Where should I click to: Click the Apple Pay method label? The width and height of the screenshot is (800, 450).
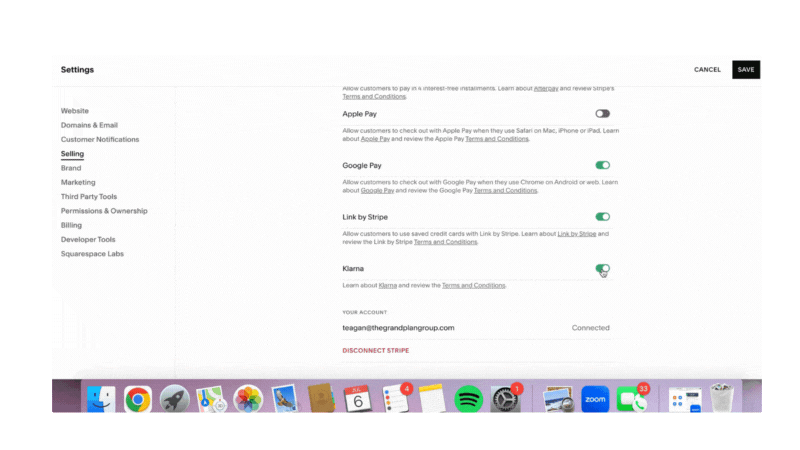pyautogui.click(x=360, y=114)
